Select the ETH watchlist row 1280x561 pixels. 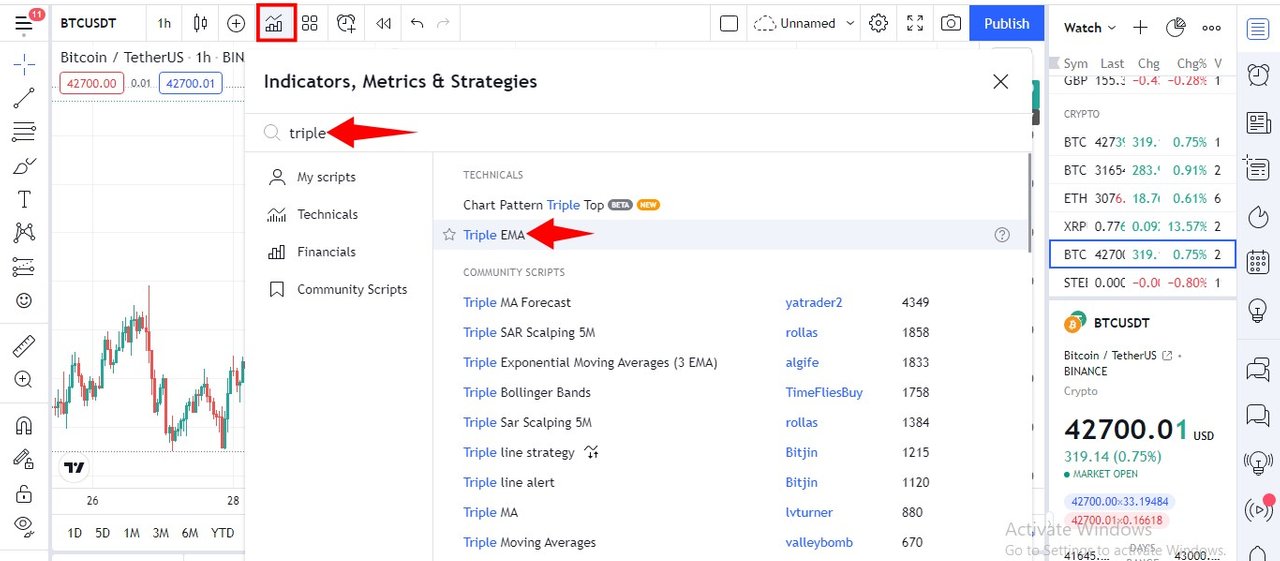[1142, 198]
